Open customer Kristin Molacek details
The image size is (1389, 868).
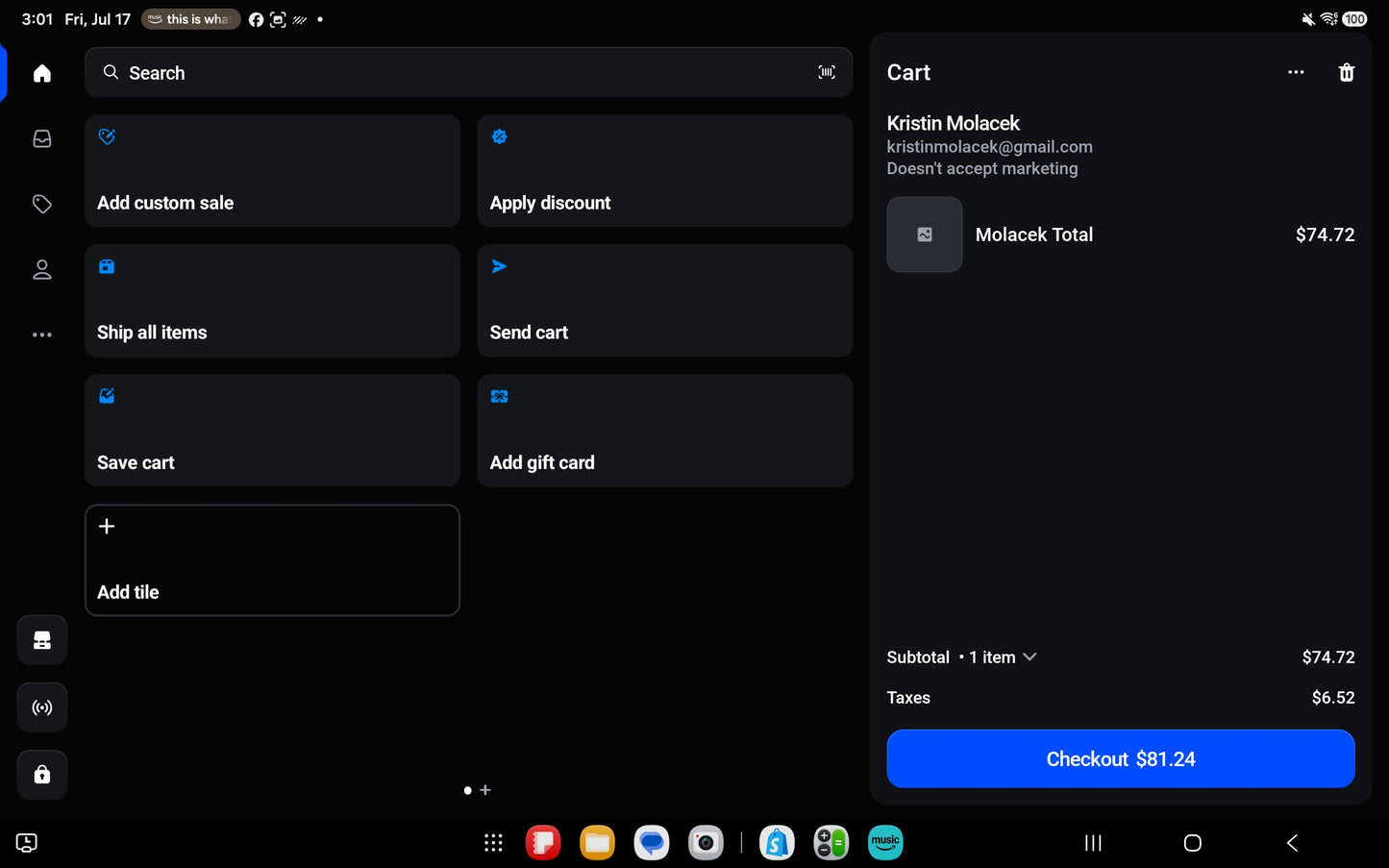click(x=953, y=123)
